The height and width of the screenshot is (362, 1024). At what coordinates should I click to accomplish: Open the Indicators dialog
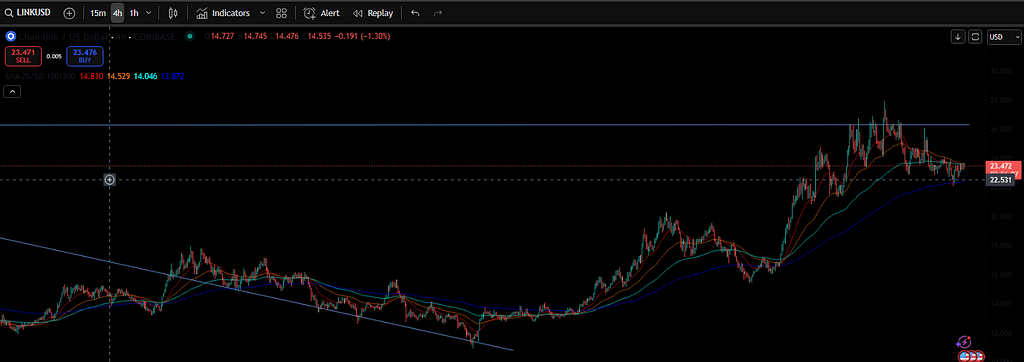223,13
